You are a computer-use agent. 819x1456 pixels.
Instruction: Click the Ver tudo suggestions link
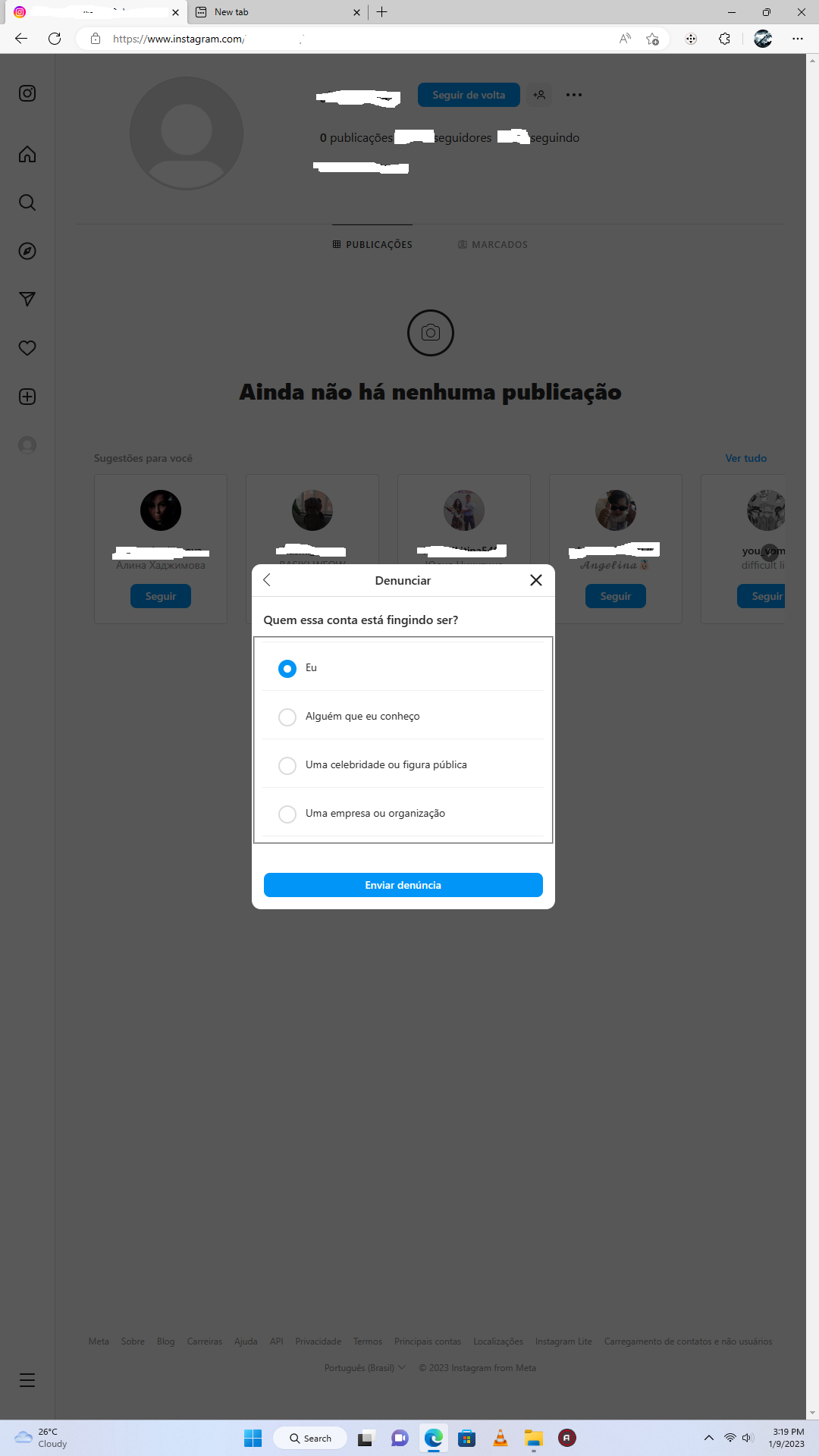(x=746, y=458)
